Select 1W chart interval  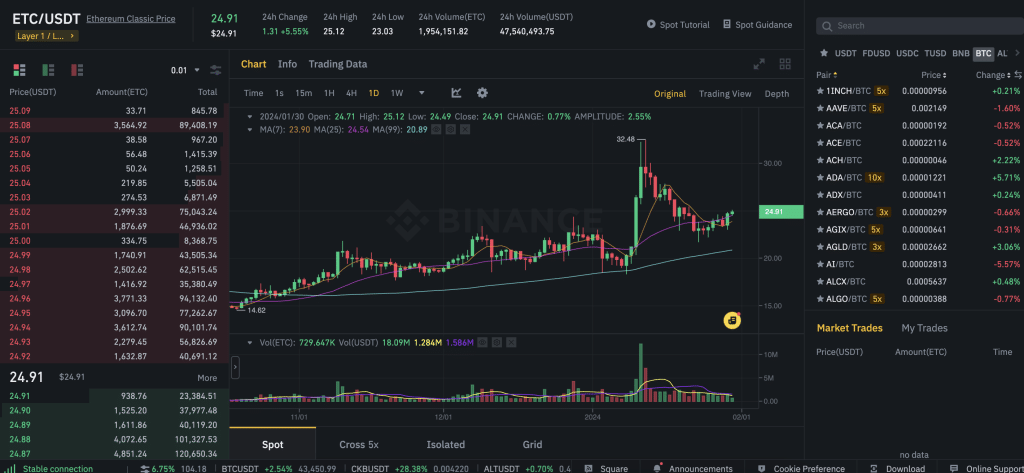pyautogui.click(x=396, y=93)
